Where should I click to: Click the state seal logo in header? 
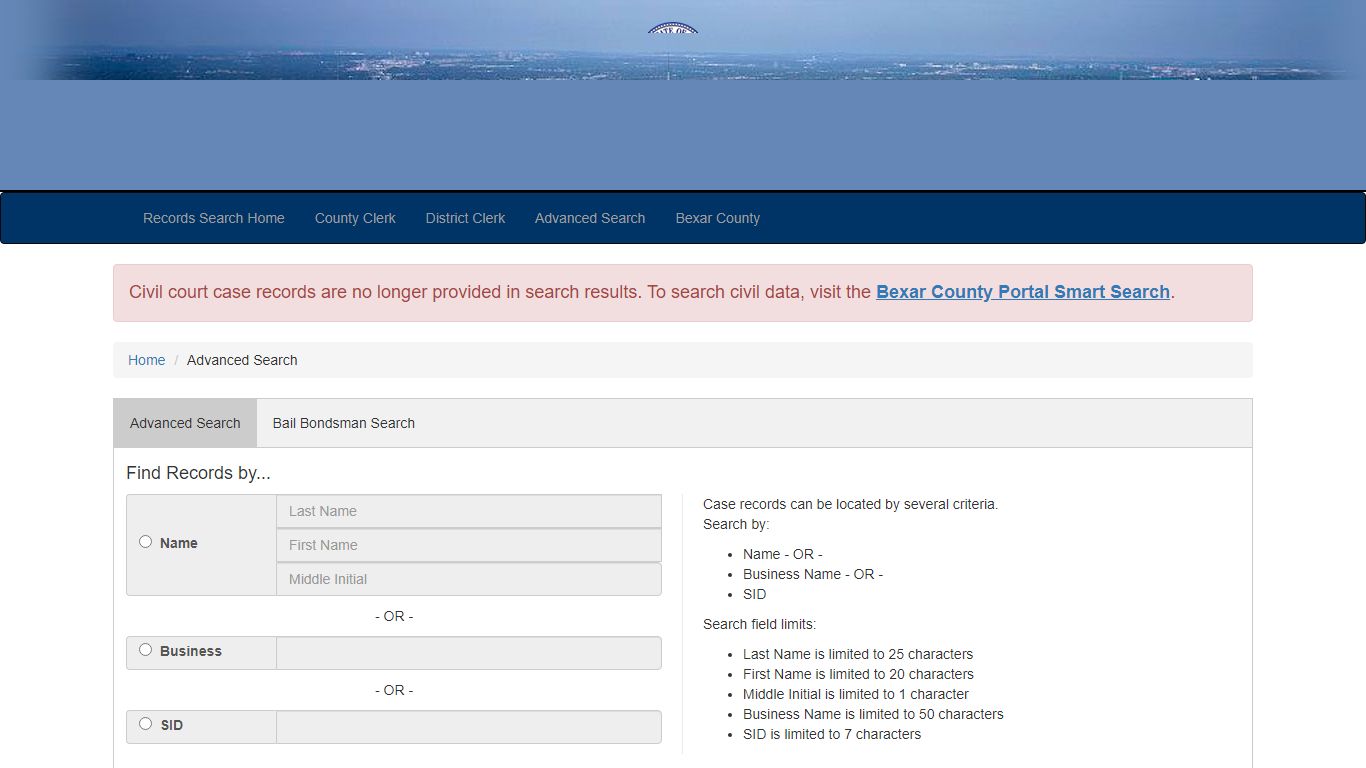tap(672, 29)
